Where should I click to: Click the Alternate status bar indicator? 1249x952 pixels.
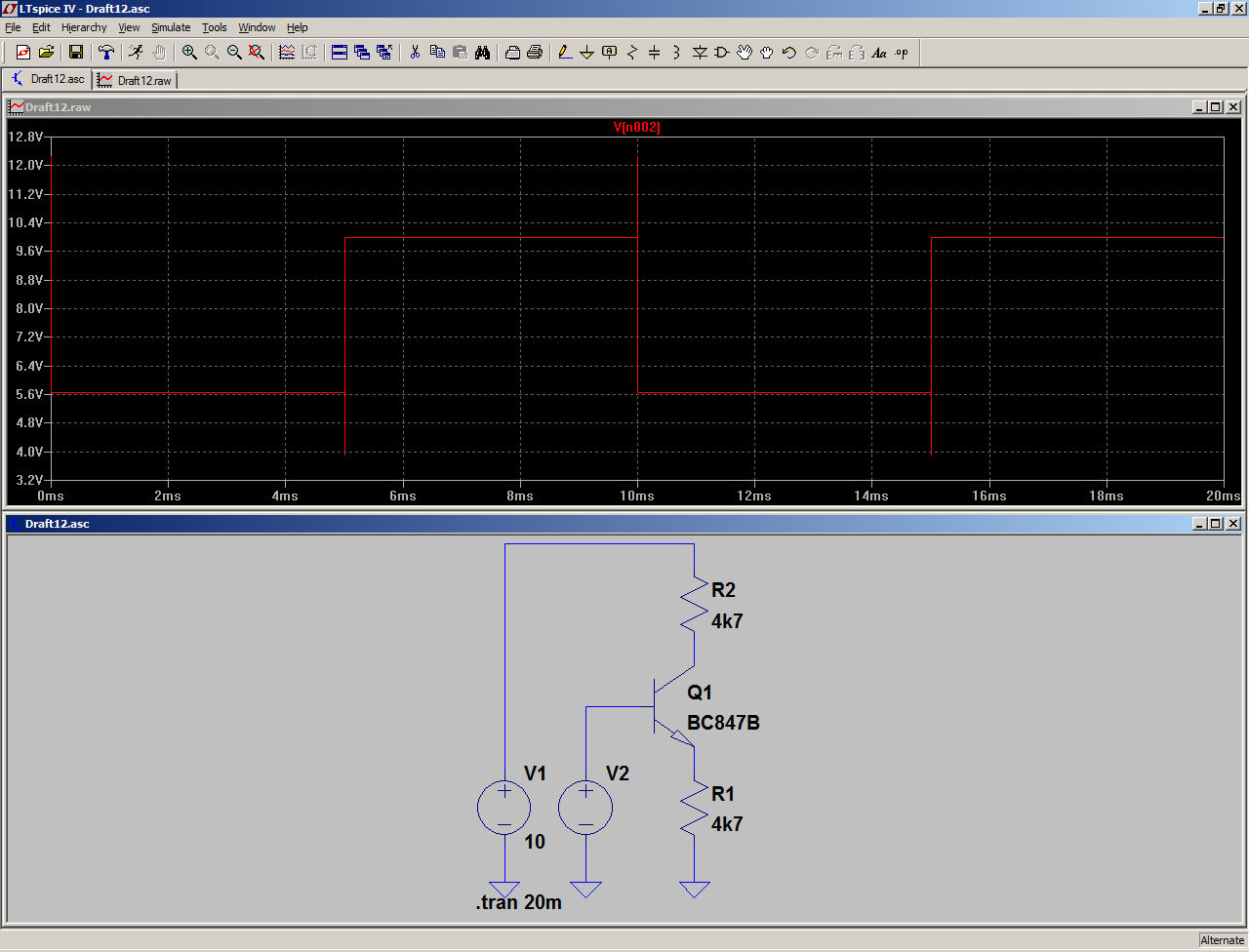click(x=1222, y=940)
